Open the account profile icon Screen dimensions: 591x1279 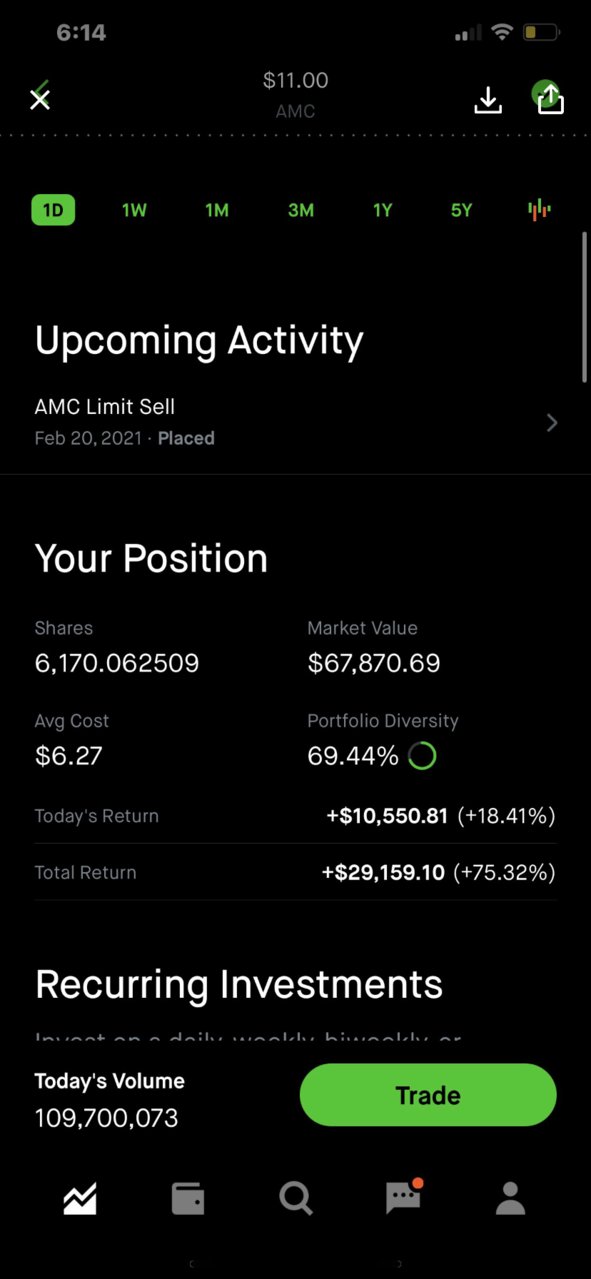(511, 1198)
